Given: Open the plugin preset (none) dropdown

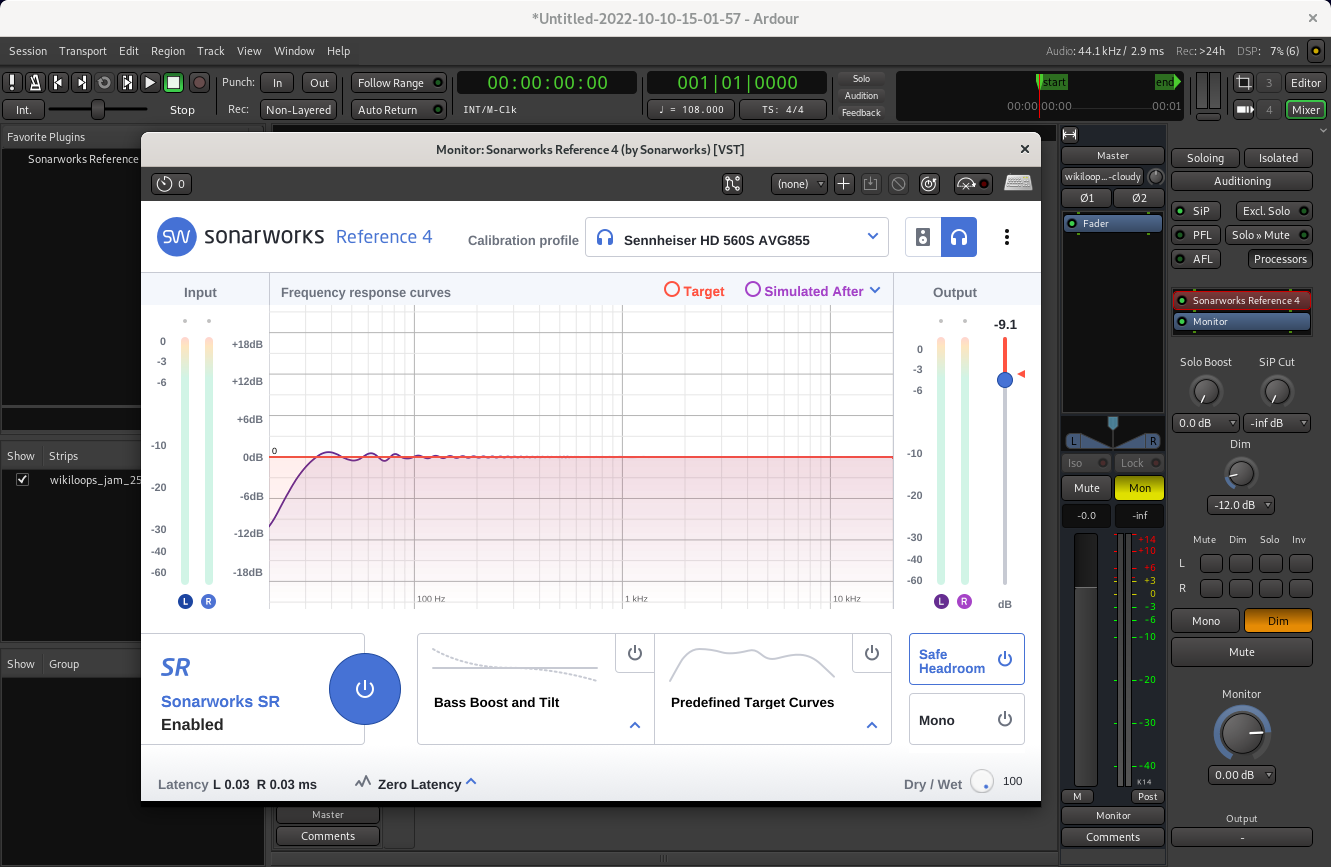Looking at the screenshot, I should coord(799,184).
